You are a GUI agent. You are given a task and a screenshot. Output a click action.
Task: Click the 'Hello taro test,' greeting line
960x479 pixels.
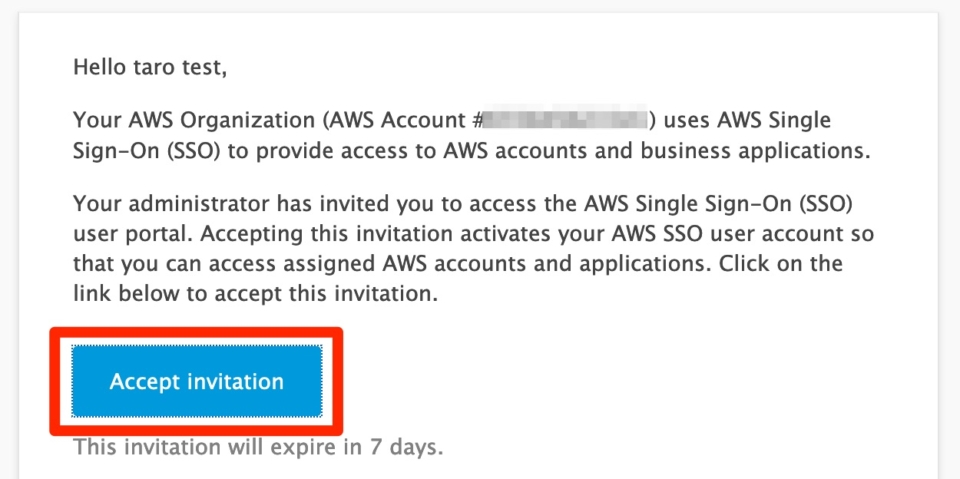point(151,67)
